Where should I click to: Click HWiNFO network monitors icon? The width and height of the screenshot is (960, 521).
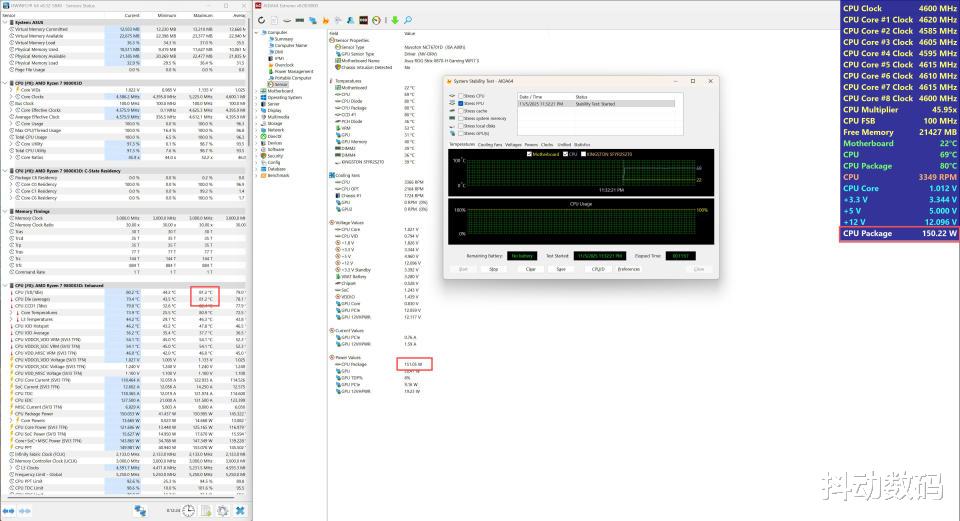141,511
